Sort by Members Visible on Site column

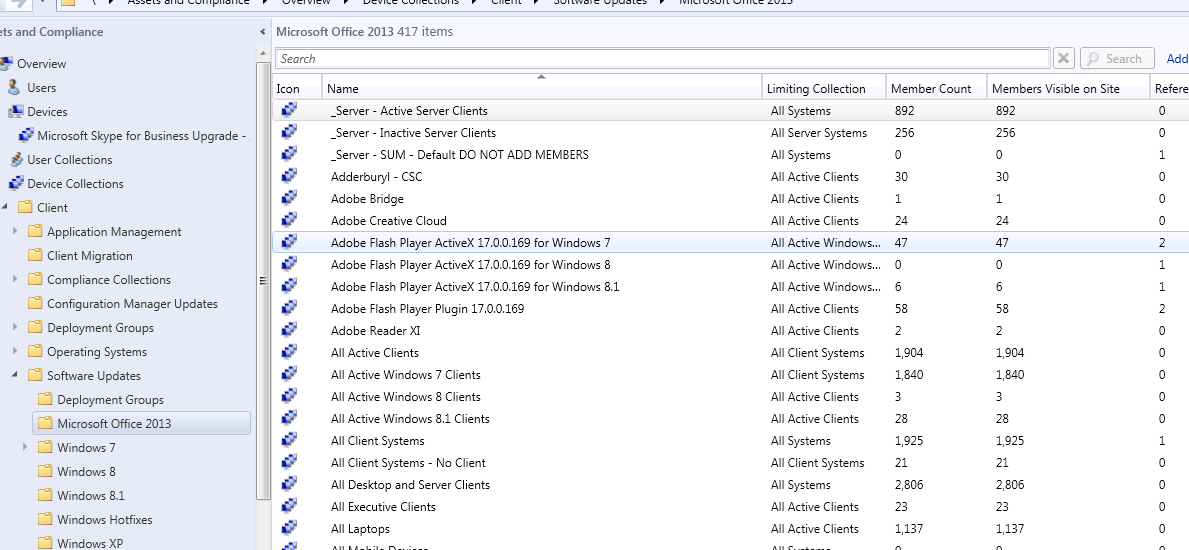coord(1068,88)
